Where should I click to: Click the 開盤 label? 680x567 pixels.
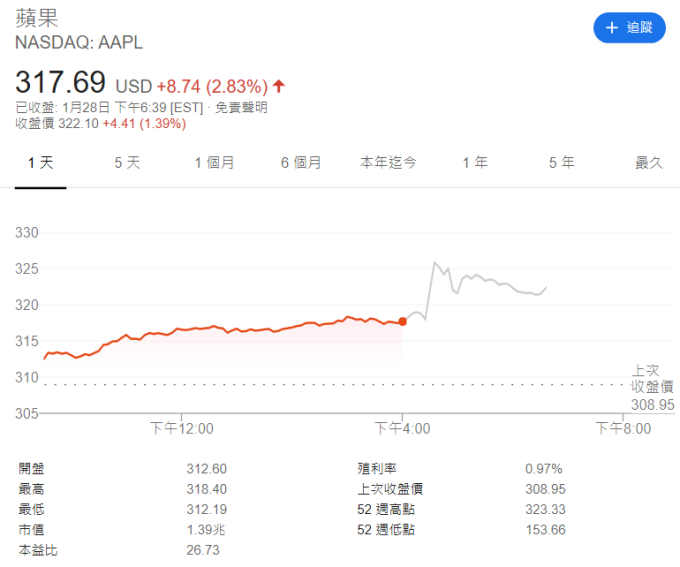(31, 469)
